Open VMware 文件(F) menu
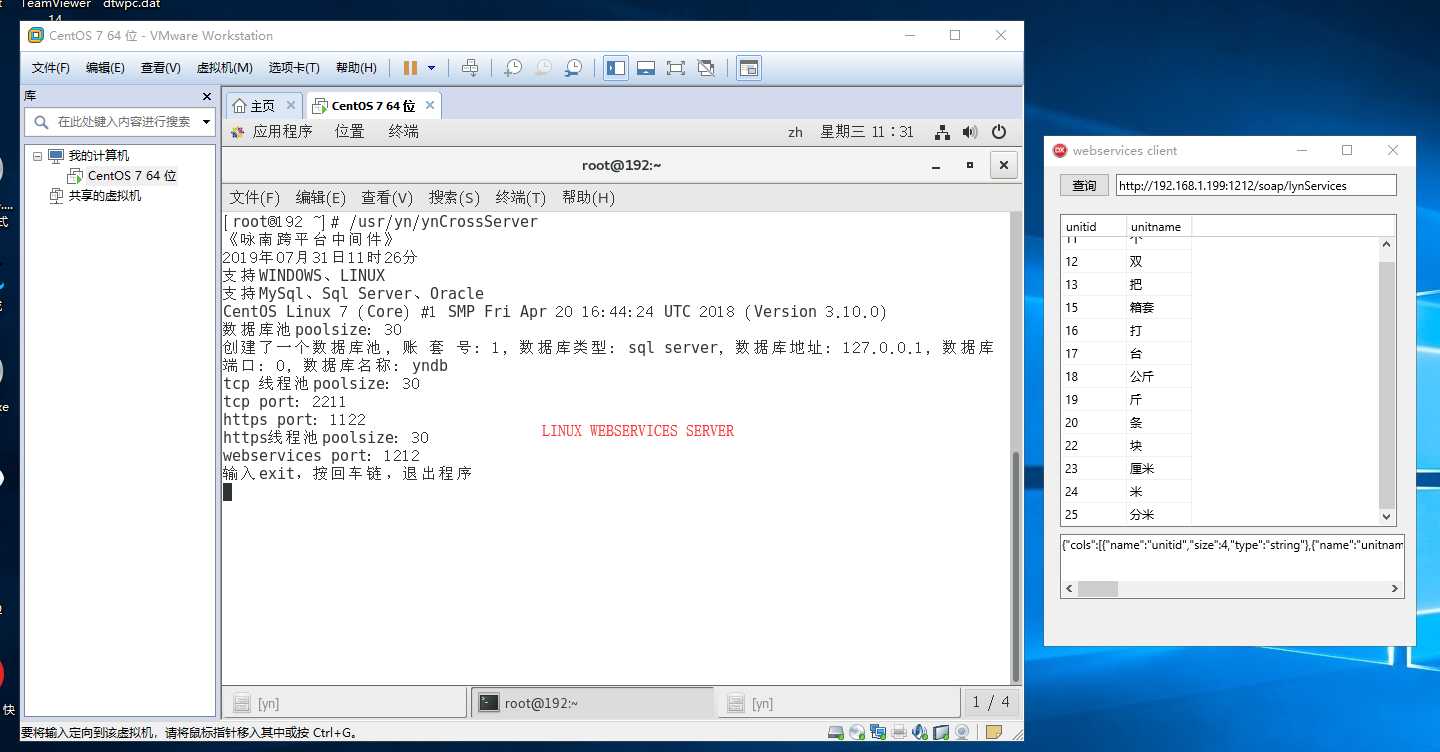1440x752 pixels. pyautogui.click(x=51, y=68)
